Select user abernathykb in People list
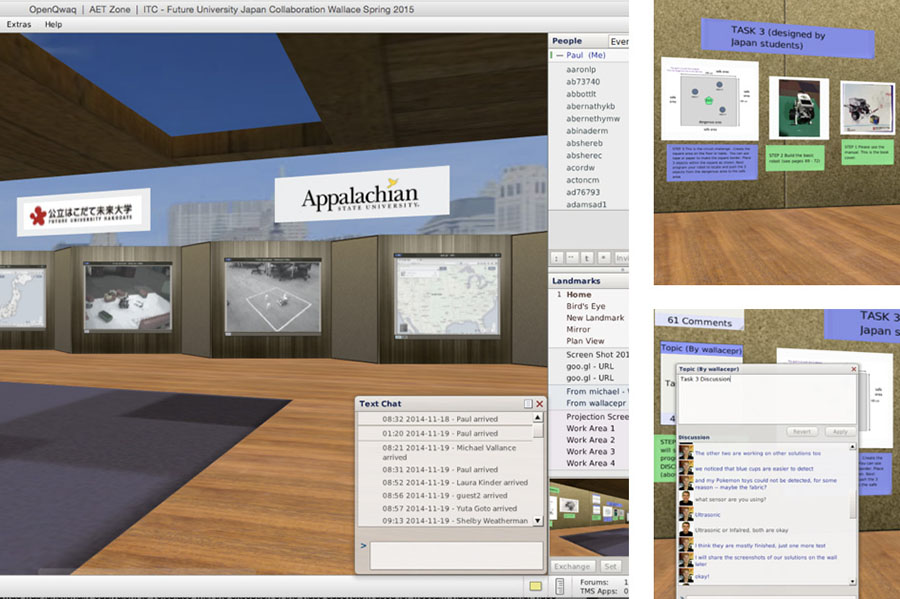The height and width of the screenshot is (599, 900). coord(590,106)
